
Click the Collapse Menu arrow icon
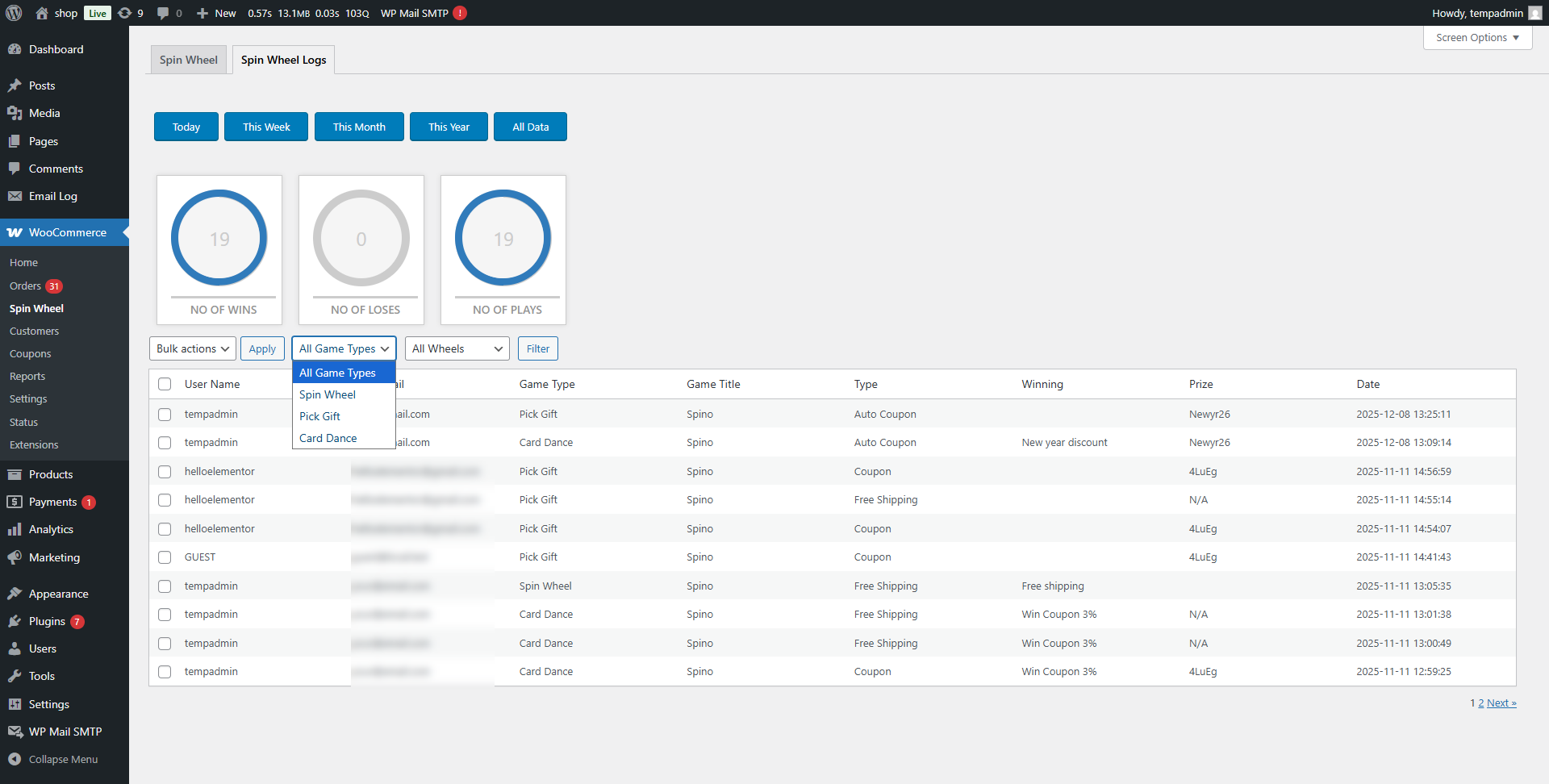15,759
